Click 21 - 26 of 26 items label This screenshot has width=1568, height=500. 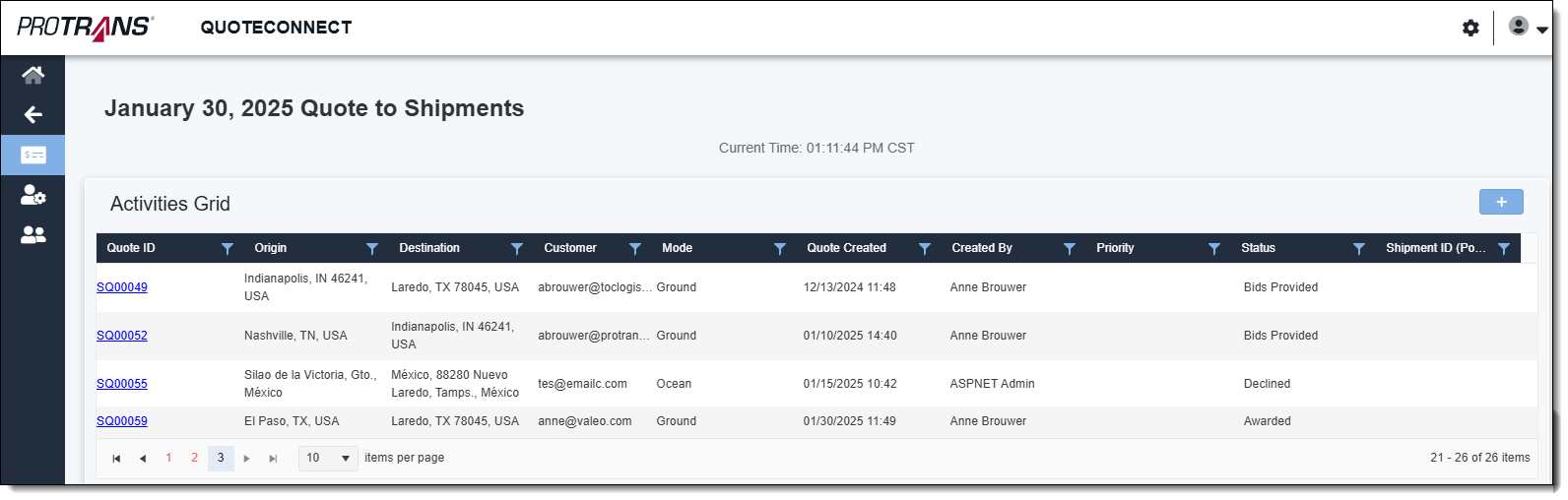[1479, 458]
